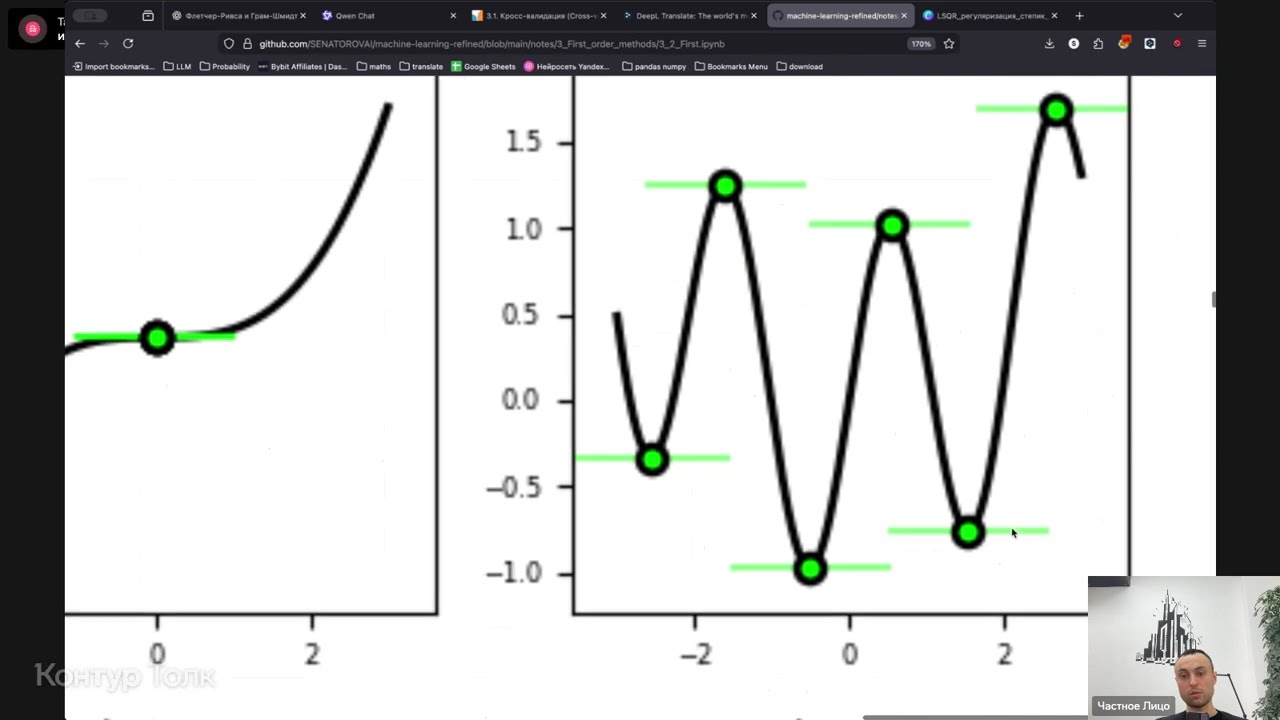This screenshot has width=1280, height=720.
Task: Open the Firefox View icon
Action: coord(148,15)
